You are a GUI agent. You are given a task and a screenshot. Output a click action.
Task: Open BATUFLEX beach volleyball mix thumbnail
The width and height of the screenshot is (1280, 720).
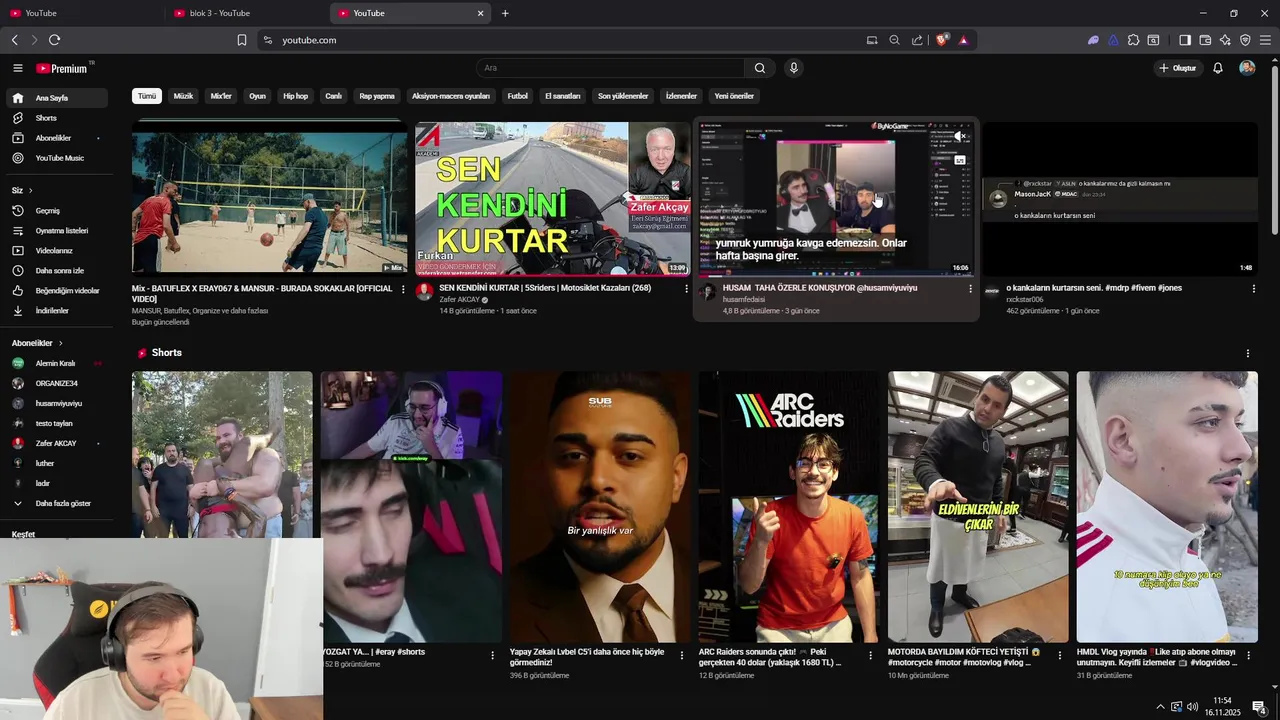click(270, 198)
